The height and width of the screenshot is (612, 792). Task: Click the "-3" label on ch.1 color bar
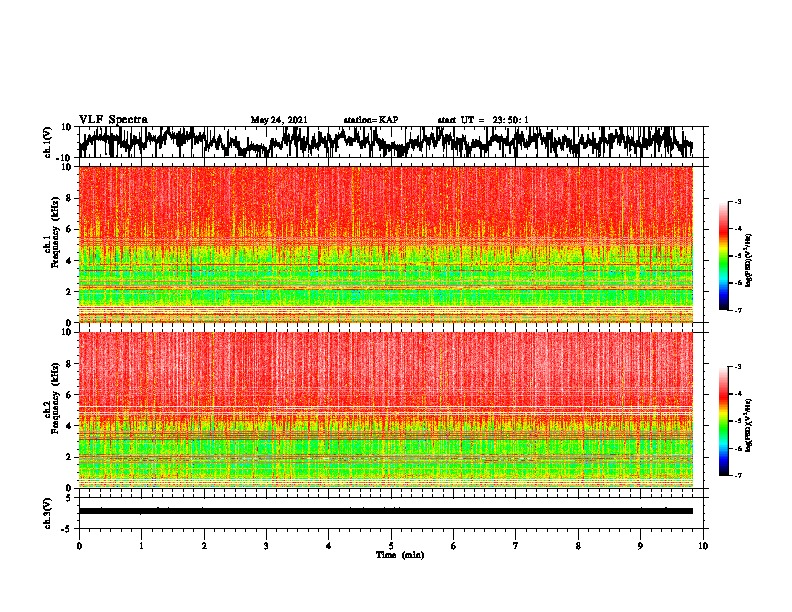[737, 202]
